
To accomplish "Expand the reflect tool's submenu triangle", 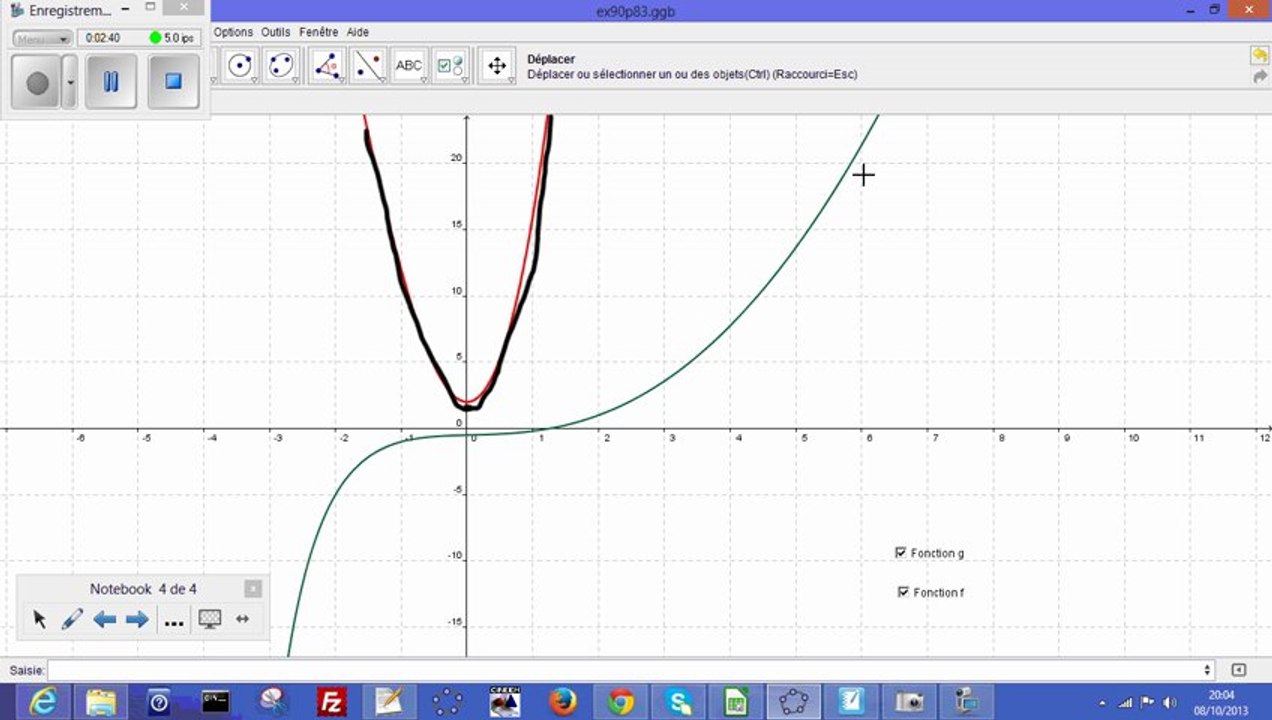I will coord(383,80).
